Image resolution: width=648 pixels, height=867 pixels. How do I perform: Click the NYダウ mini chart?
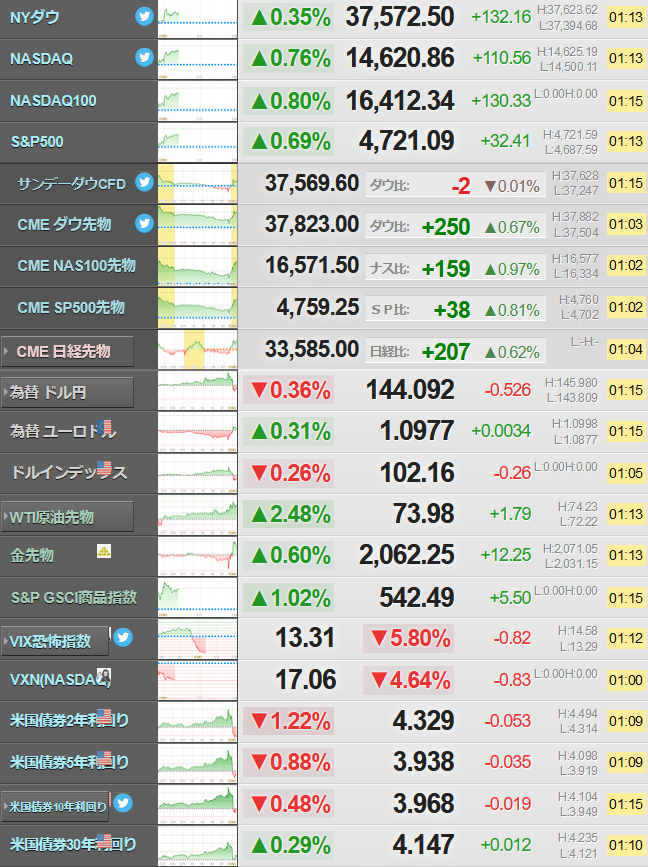coord(197,19)
